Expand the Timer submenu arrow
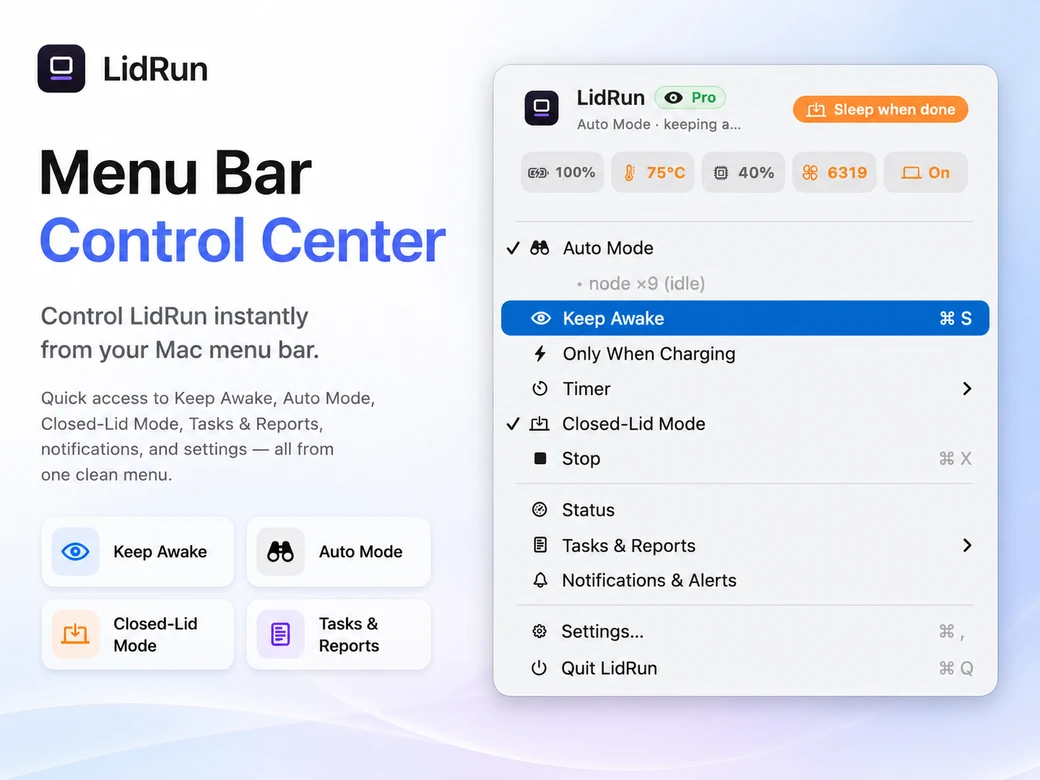The height and width of the screenshot is (780, 1040). coord(967,389)
